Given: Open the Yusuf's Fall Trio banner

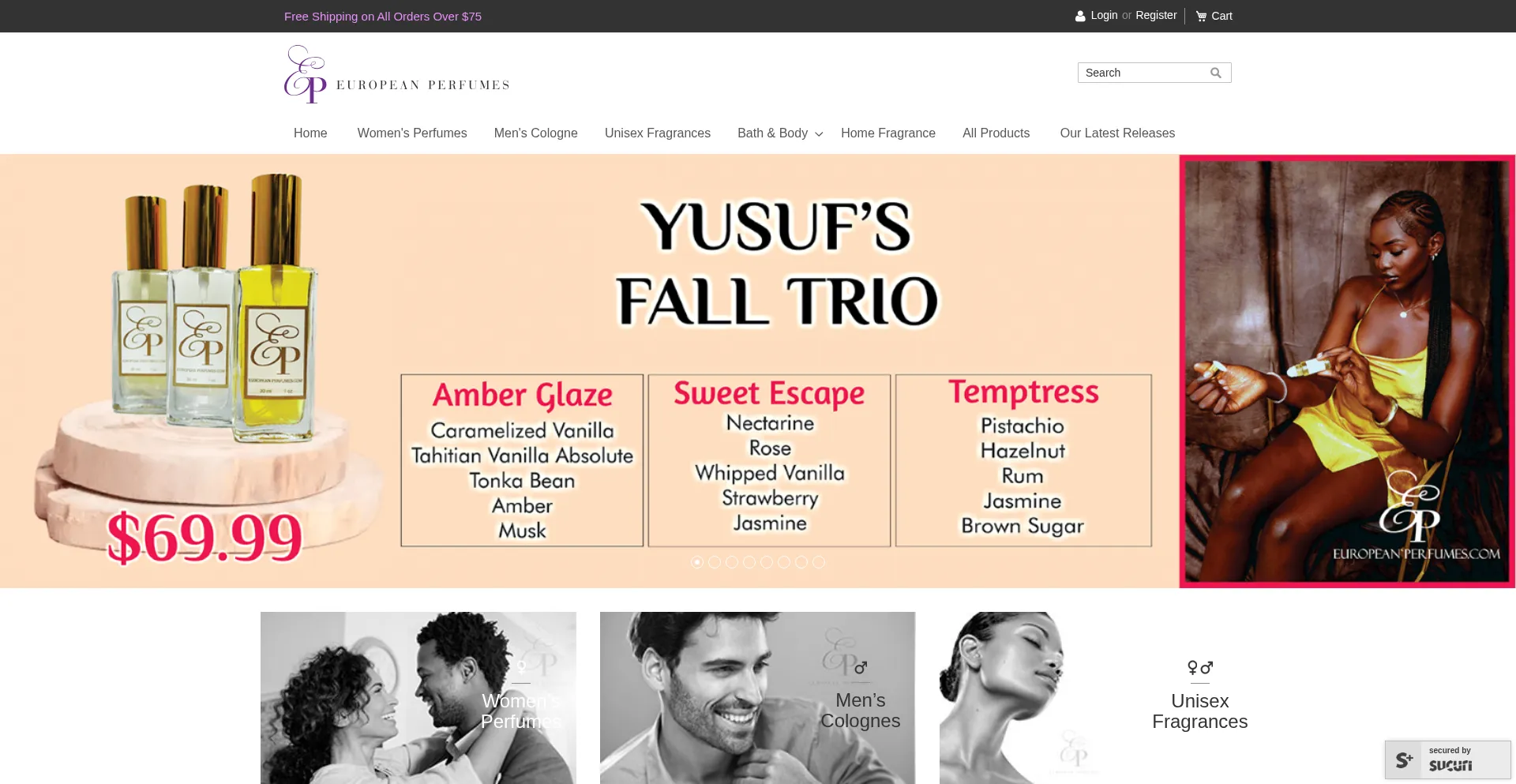Looking at the screenshot, I should point(757,371).
